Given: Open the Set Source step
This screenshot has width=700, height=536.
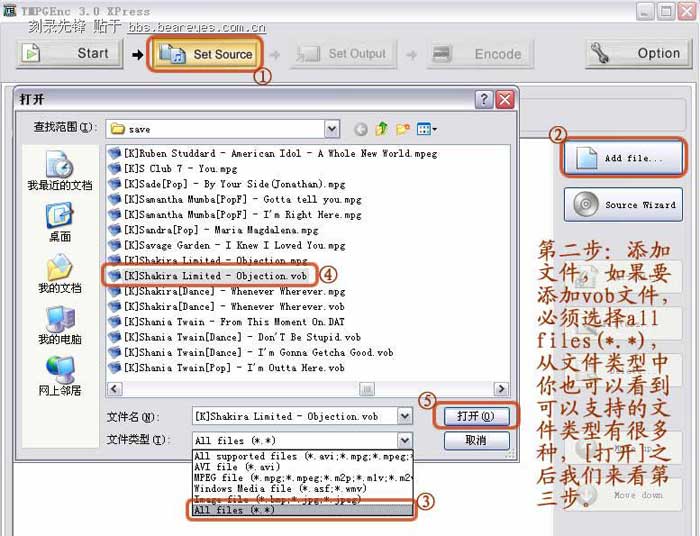Looking at the screenshot, I should tap(205, 54).
